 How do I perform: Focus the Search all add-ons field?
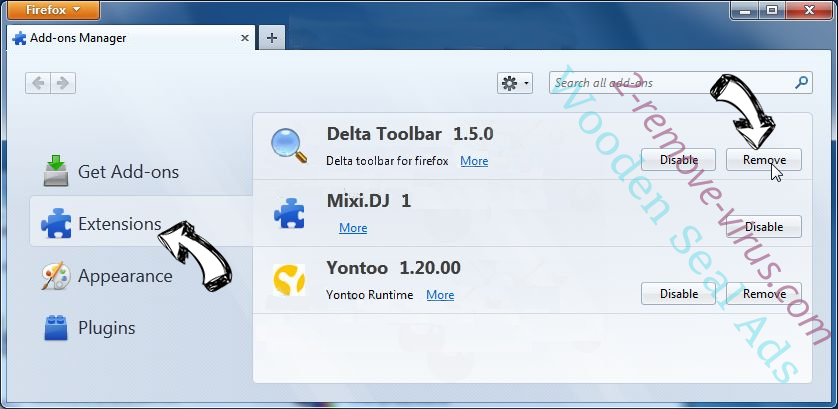pyautogui.click(x=670, y=83)
